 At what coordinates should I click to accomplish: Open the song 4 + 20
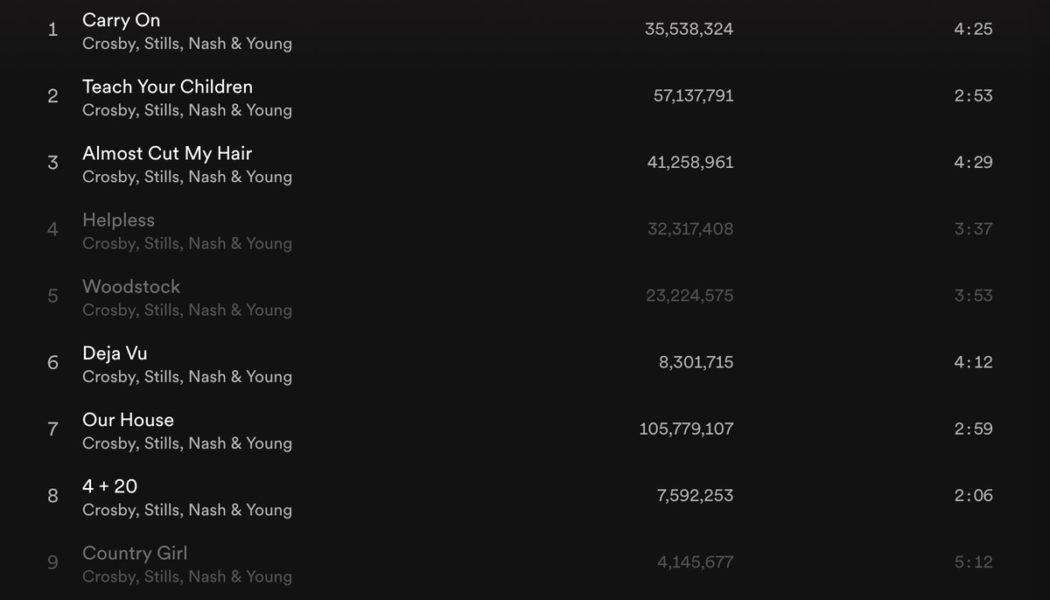click(110, 486)
